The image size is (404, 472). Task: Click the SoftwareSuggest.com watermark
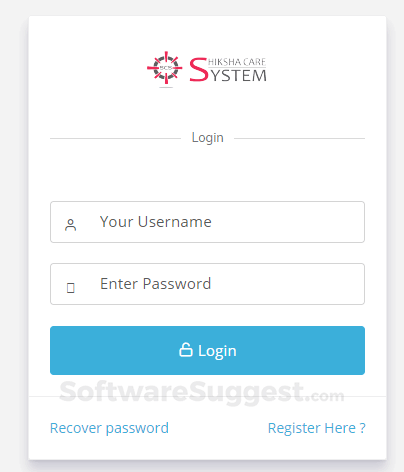(202, 393)
